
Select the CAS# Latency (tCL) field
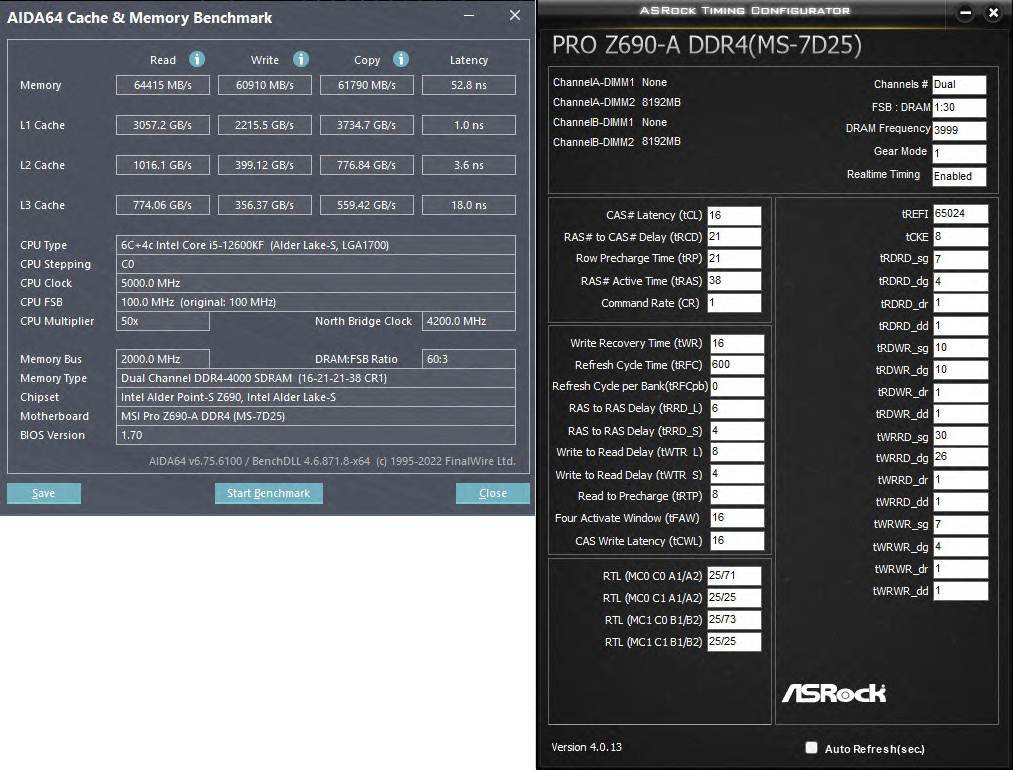(x=735, y=215)
